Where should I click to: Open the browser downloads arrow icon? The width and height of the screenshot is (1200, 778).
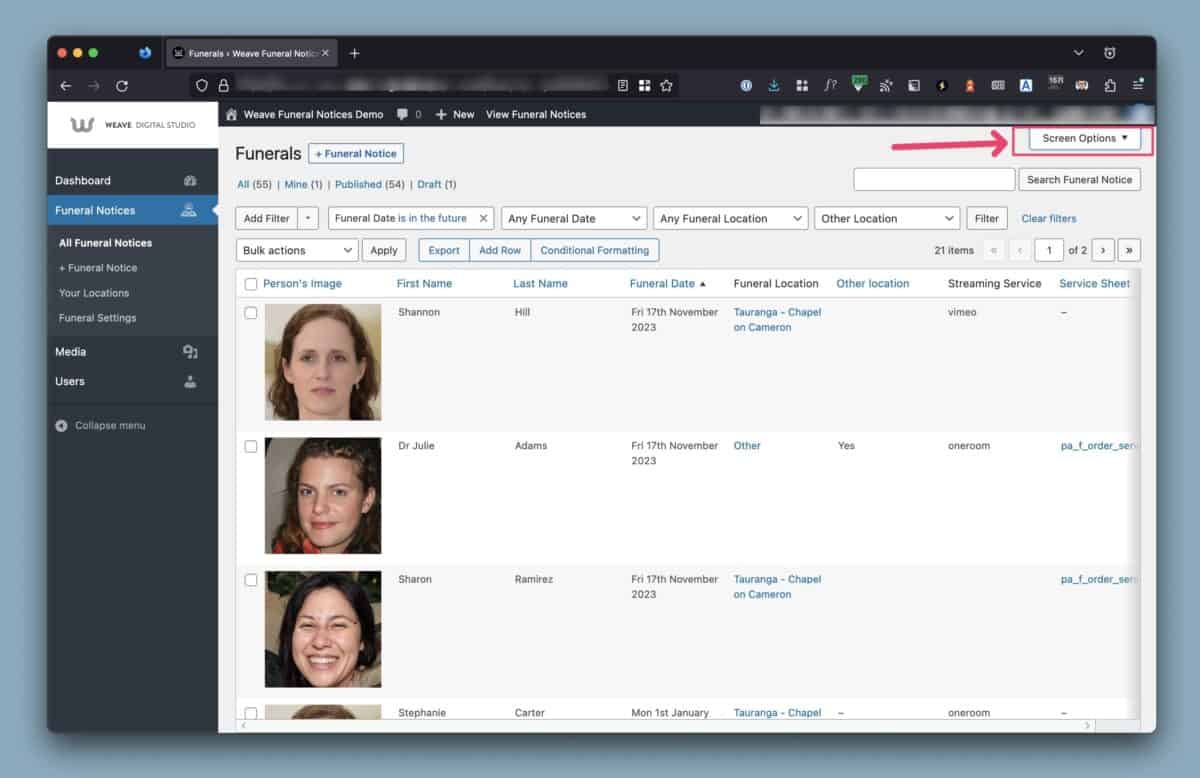[774, 86]
